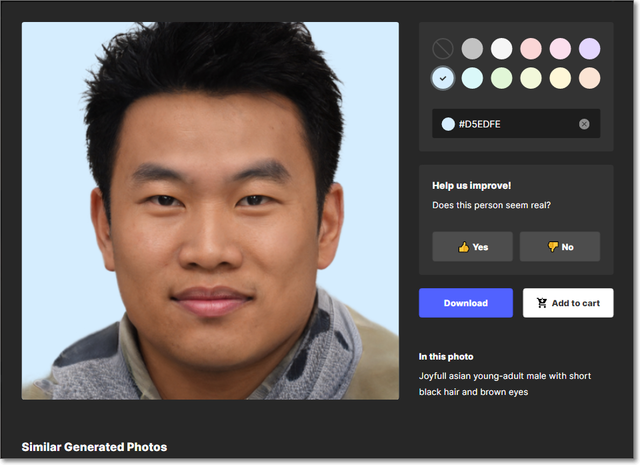640x465 pixels.
Task: Click the thumbs-up icon on Yes
Action: 463,247
